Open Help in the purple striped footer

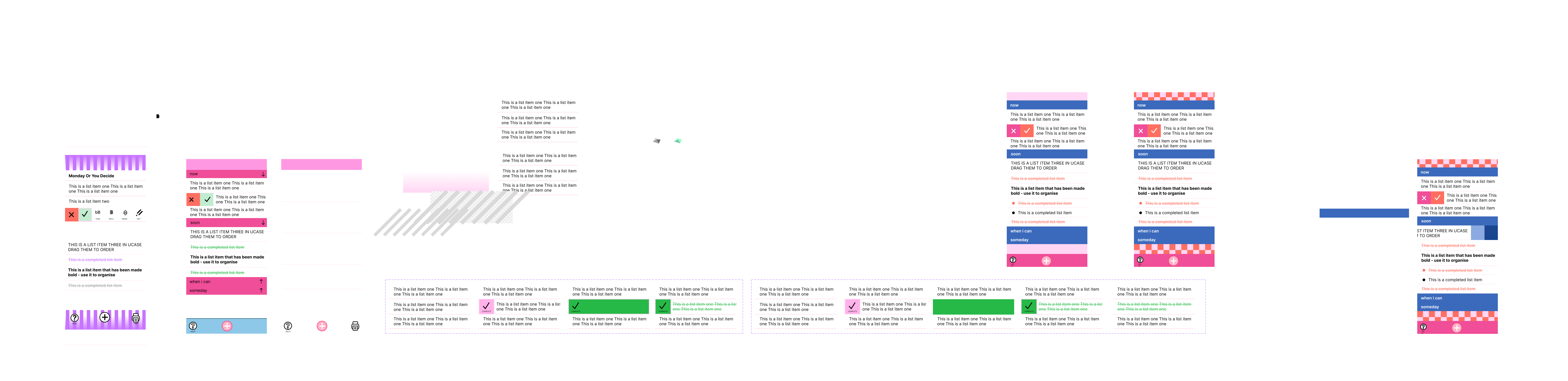pyautogui.click(x=74, y=318)
